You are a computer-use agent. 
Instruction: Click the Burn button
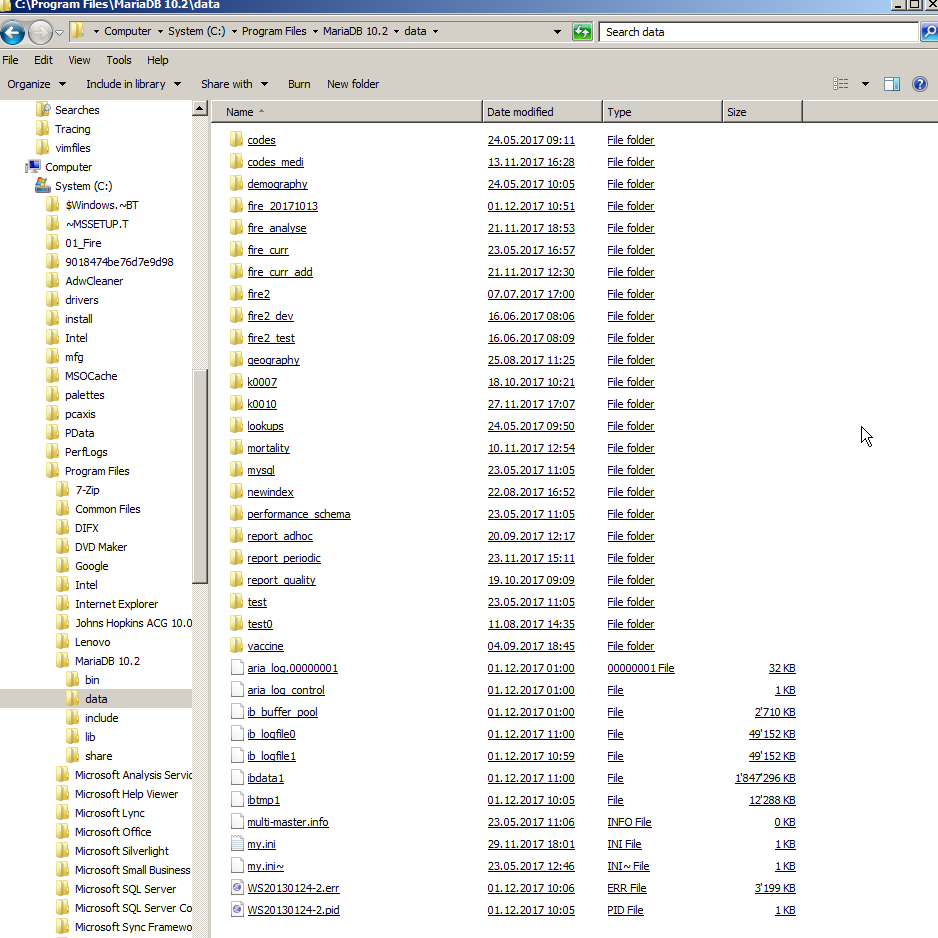(299, 84)
